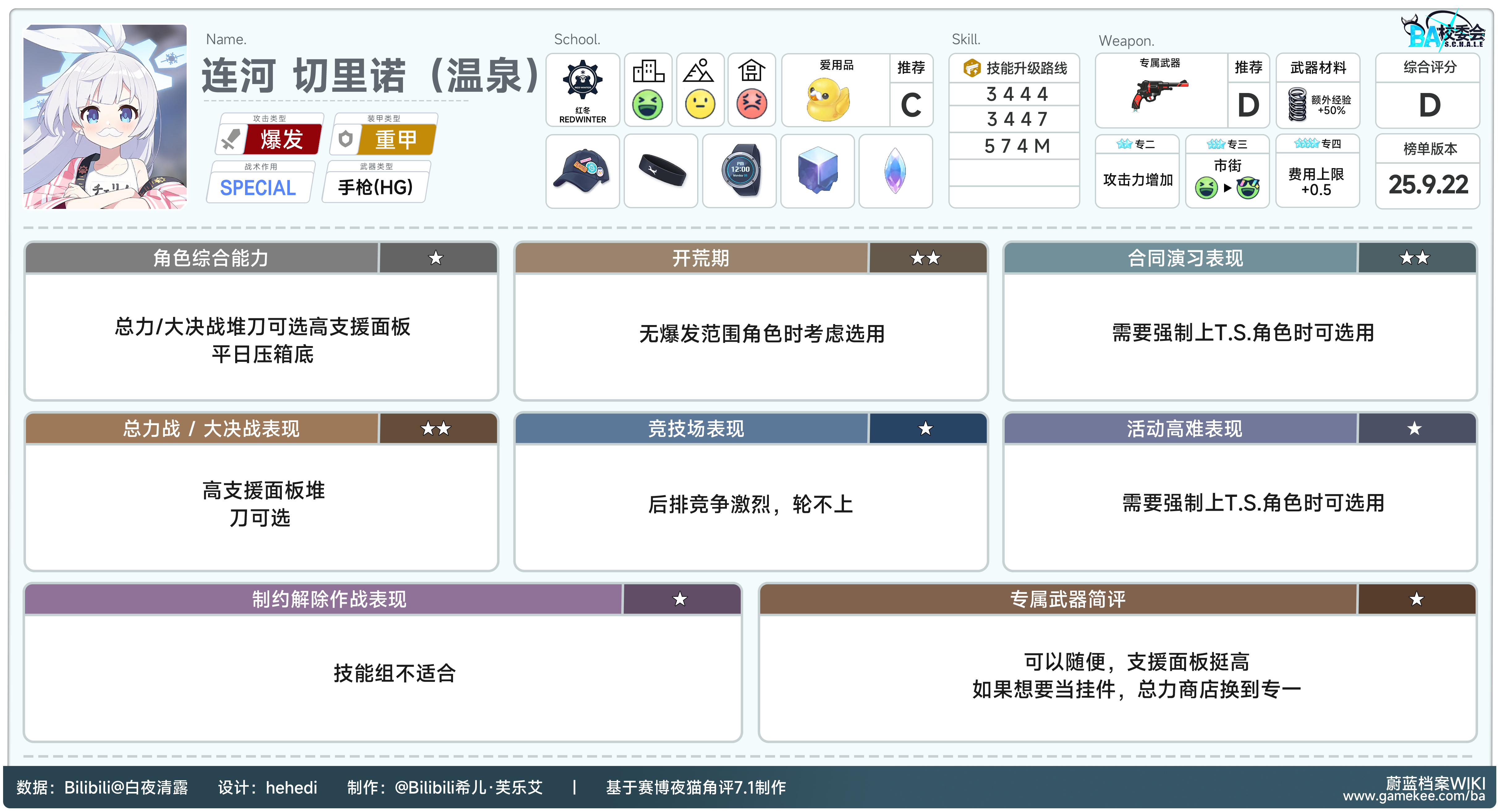Select the SPECIAL tactical role label
This screenshot has width=1500, height=812.
[258, 188]
